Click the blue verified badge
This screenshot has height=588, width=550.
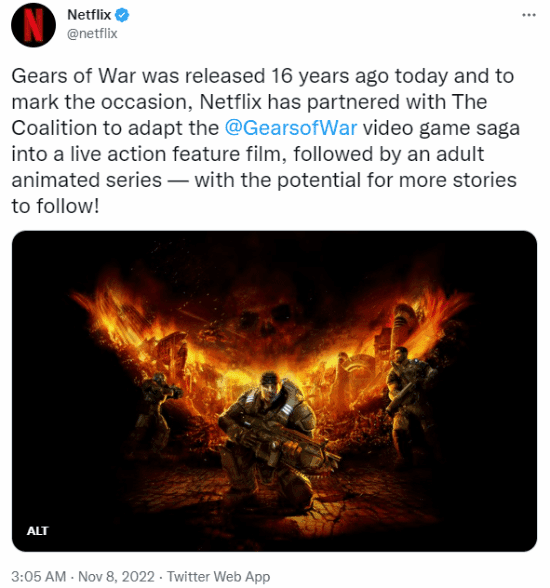(122, 15)
